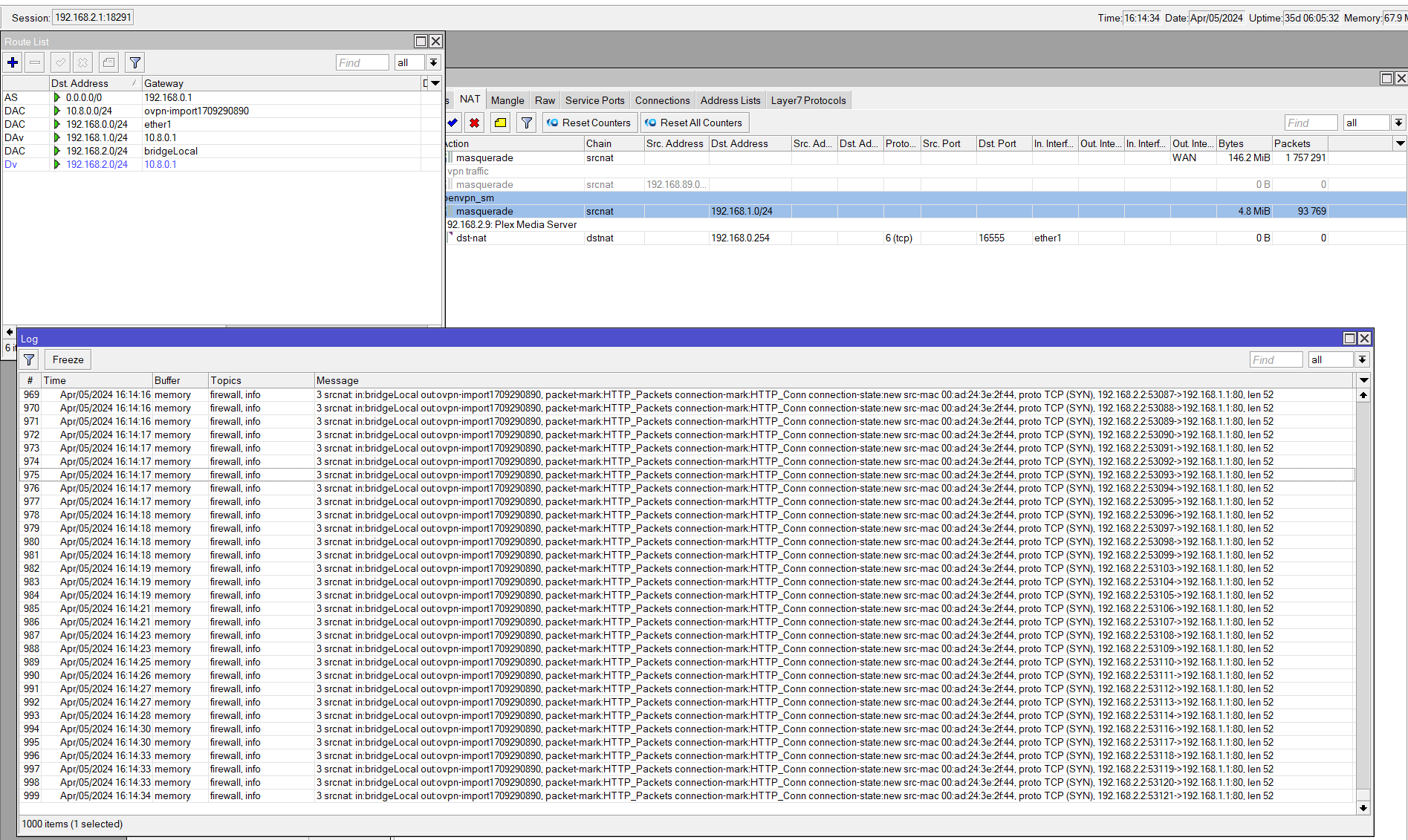The width and height of the screenshot is (1408, 840).
Task: Select the route with gateway bridgeLocal
Action: point(221,151)
